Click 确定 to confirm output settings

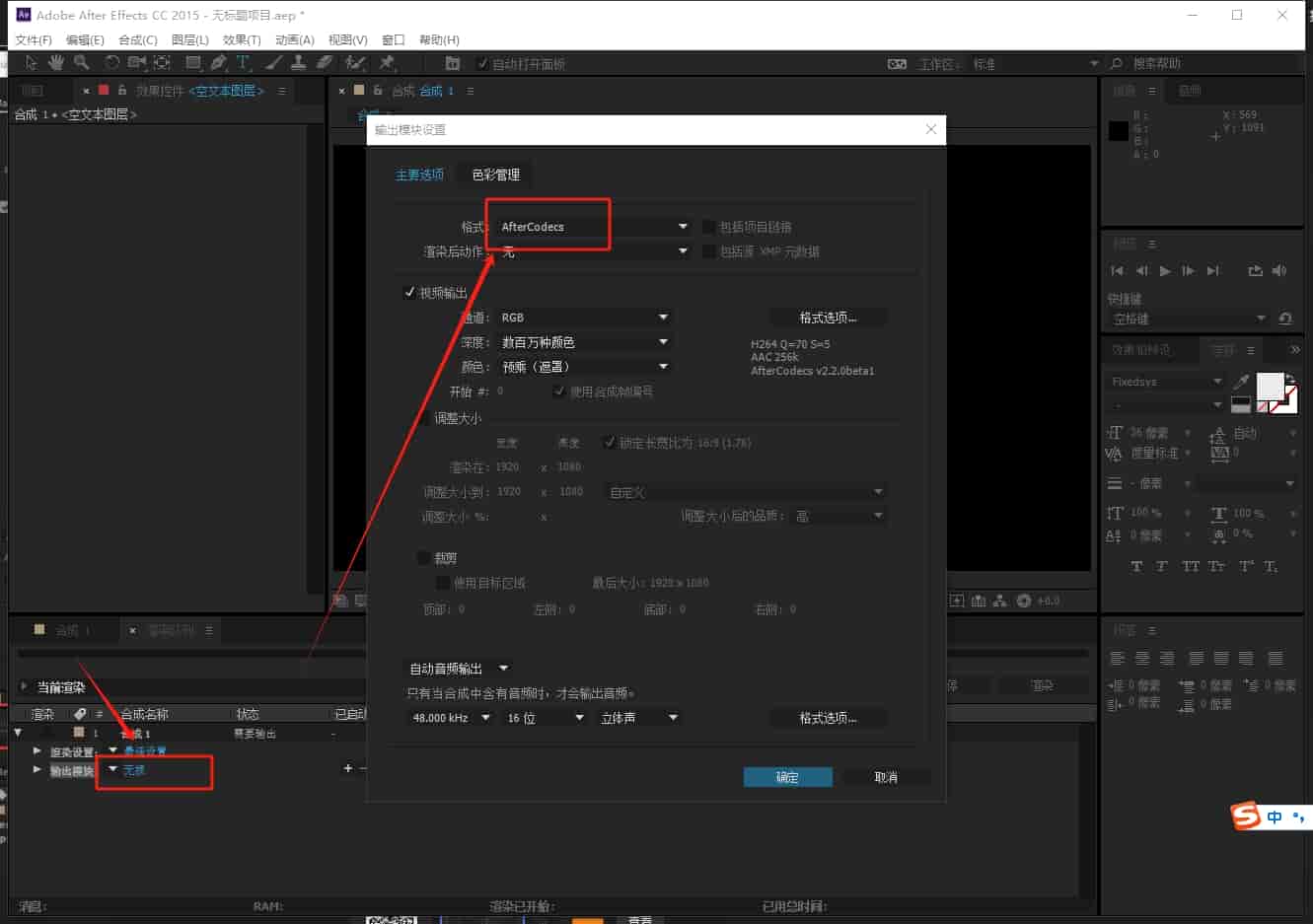(x=787, y=777)
